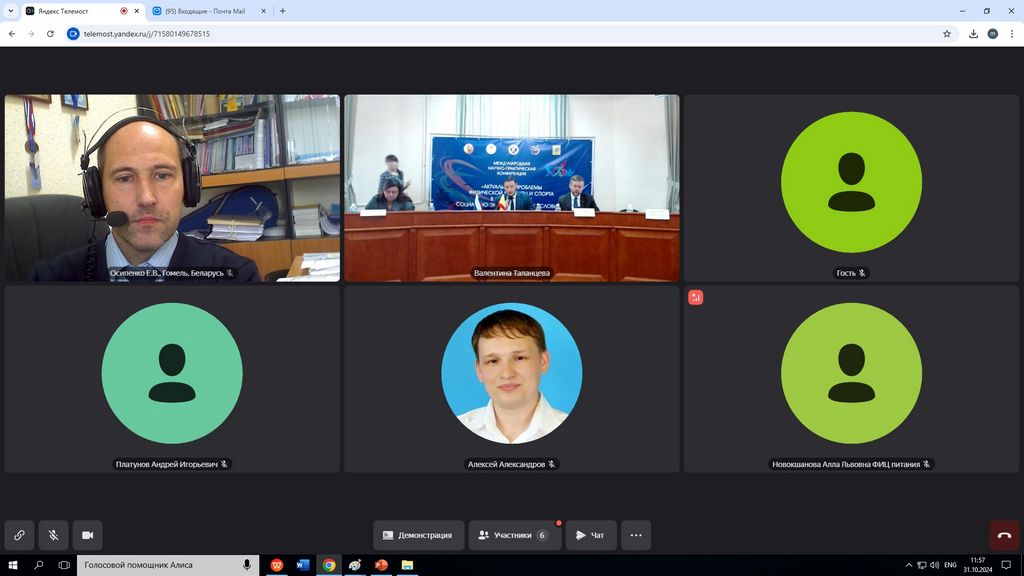Expand the system tray hidden icons arrow

click(x=908, y=565)
